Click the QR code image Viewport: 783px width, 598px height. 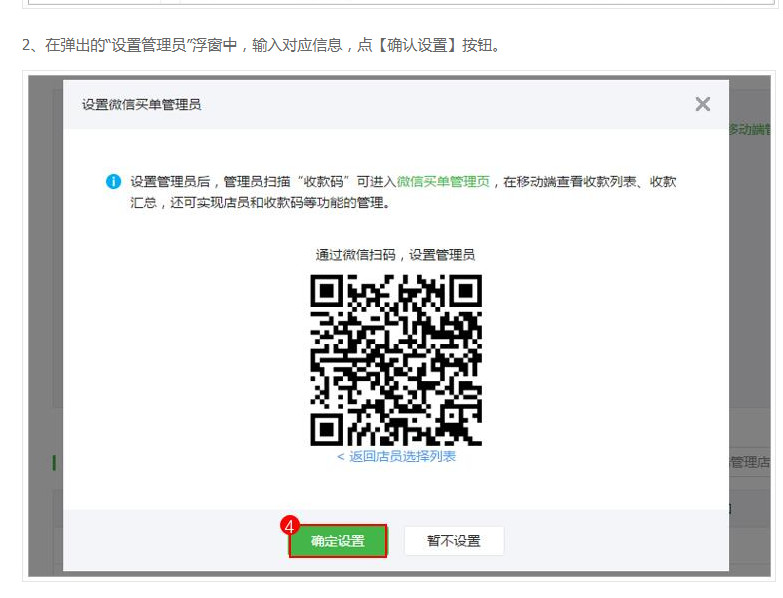click(396, 360)
